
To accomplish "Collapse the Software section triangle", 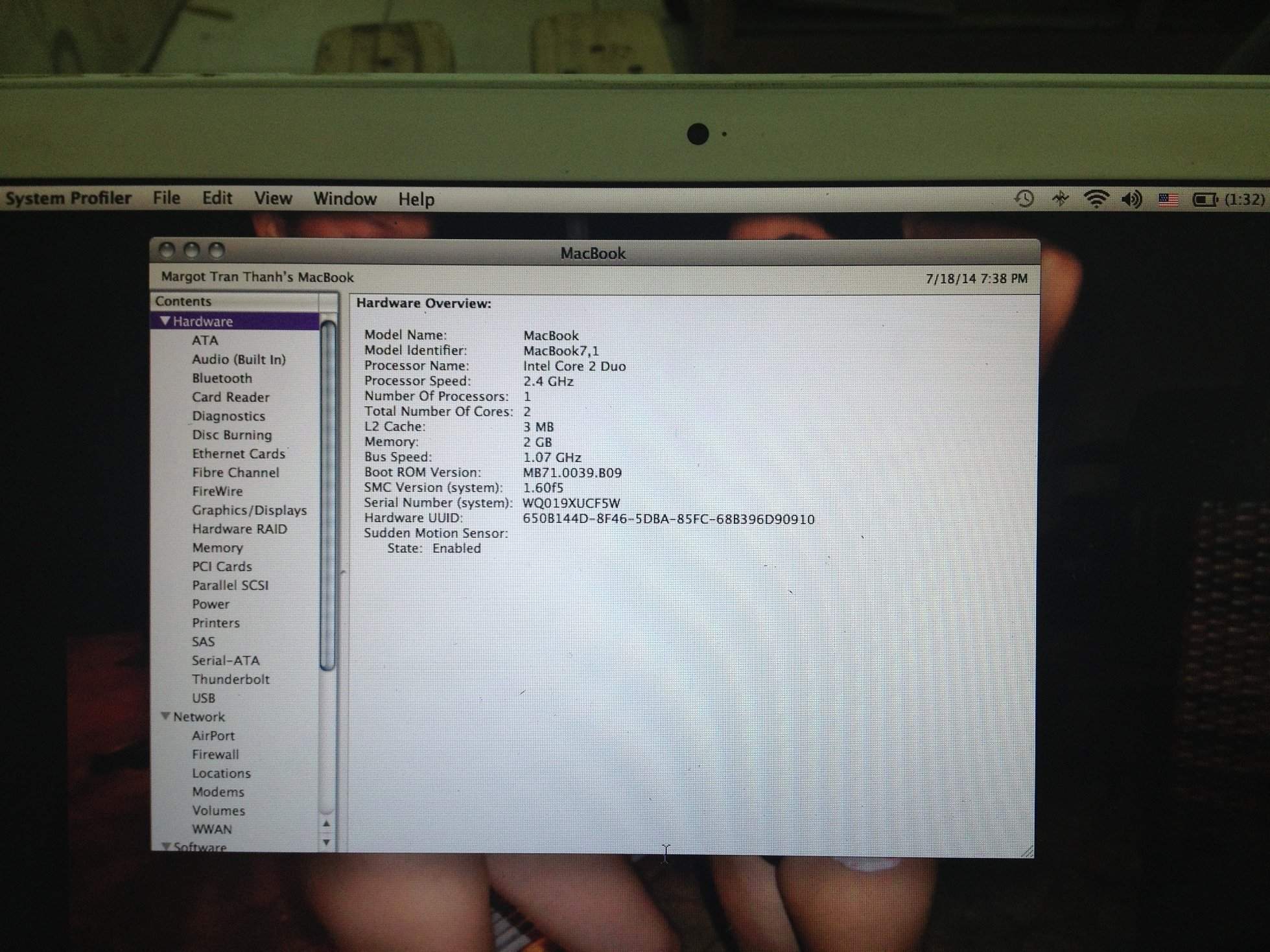I will click(x=165, y=846).
